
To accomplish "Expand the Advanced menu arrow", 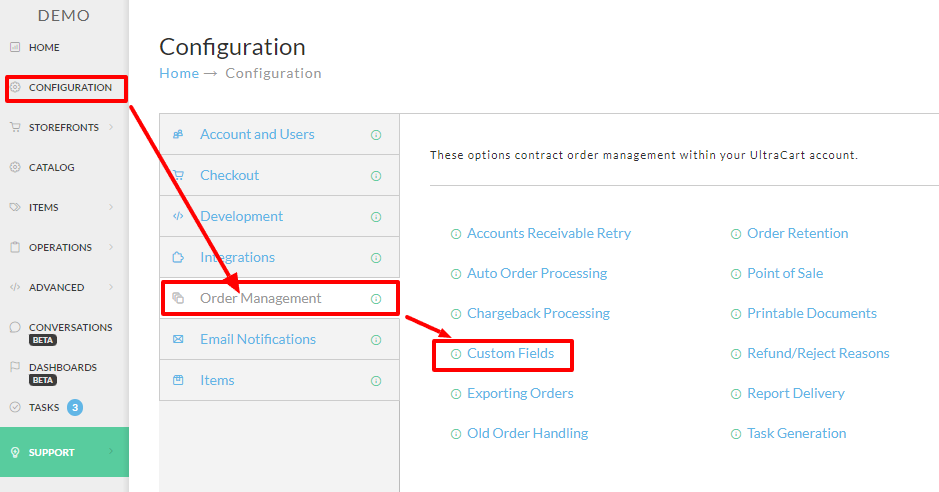I will (x=111, y=287).
